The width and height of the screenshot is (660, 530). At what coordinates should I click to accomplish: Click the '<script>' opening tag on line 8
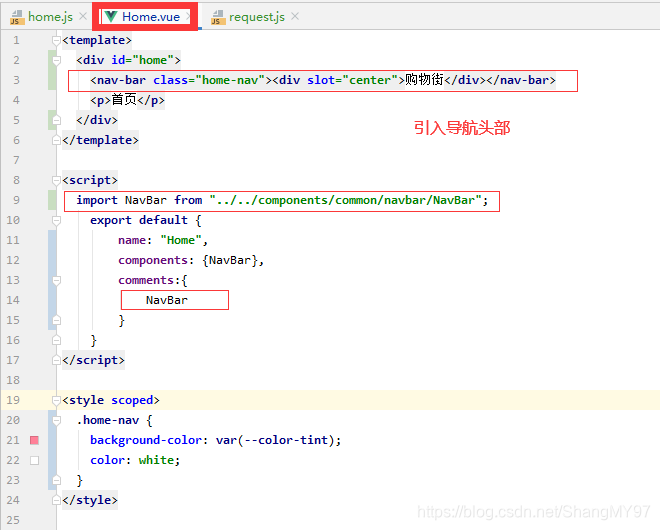click(90, 181)
